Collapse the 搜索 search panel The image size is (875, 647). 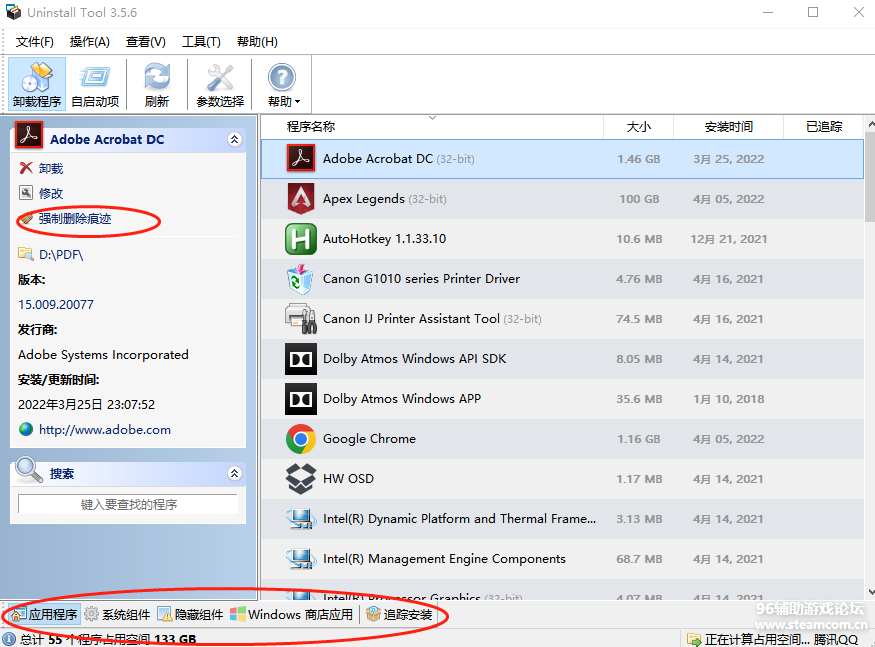pyautogui.click(x=234, y=473)
